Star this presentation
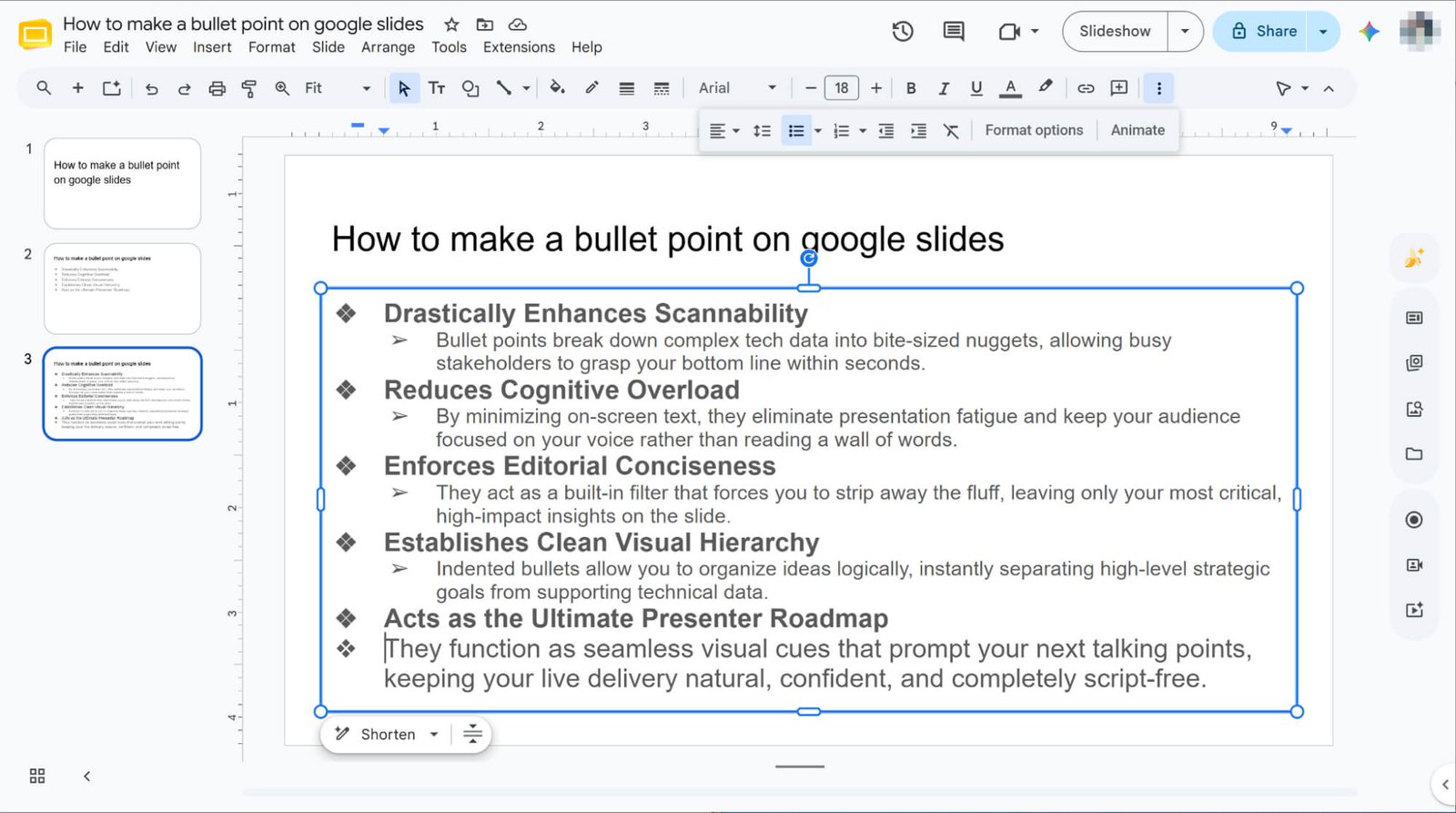The width and height of the screenshot is (1456, 813). click(x=451, y=25)
